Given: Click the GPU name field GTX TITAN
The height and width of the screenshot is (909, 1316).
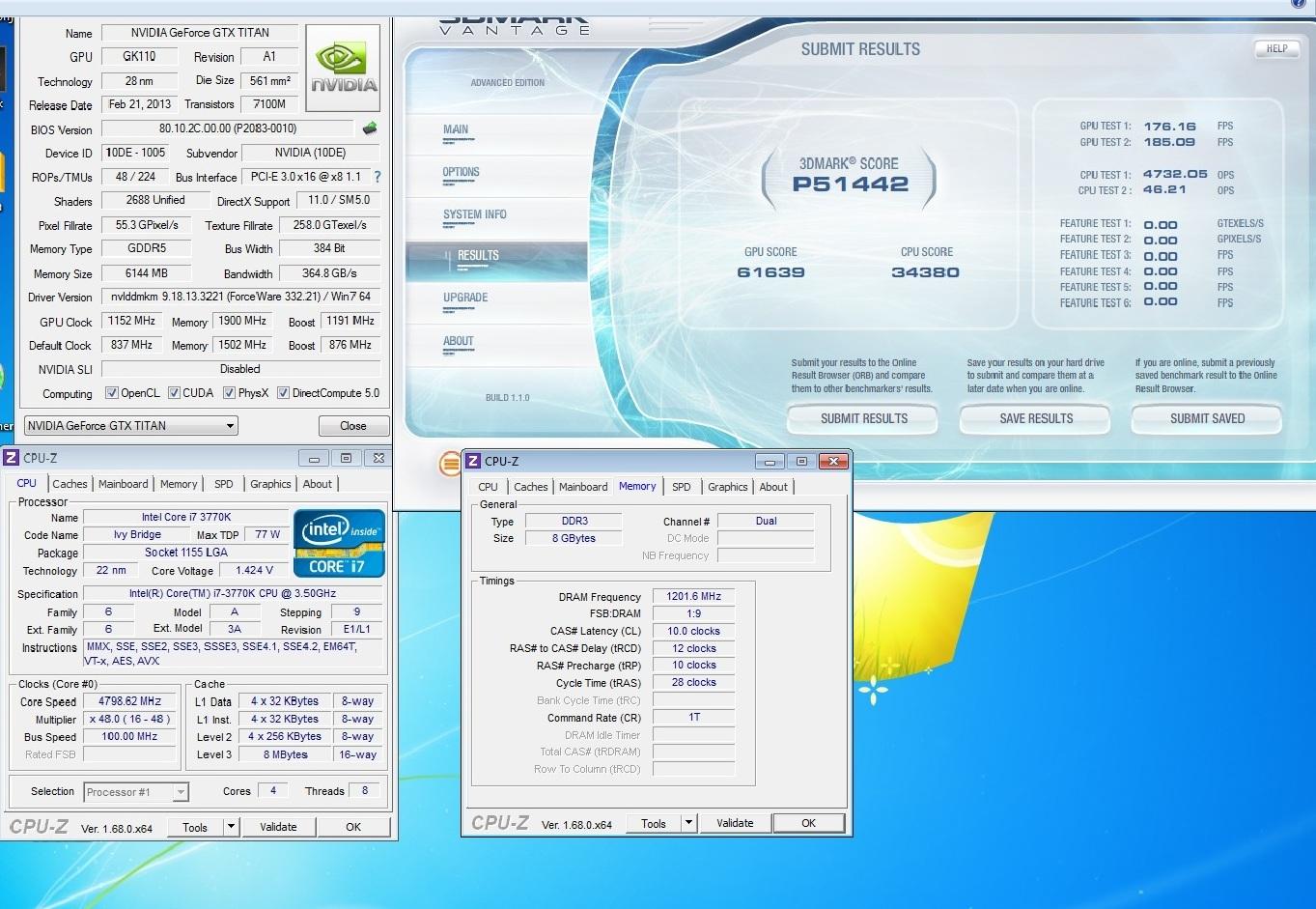Looking at the screenshot, I should pos(201,33).
